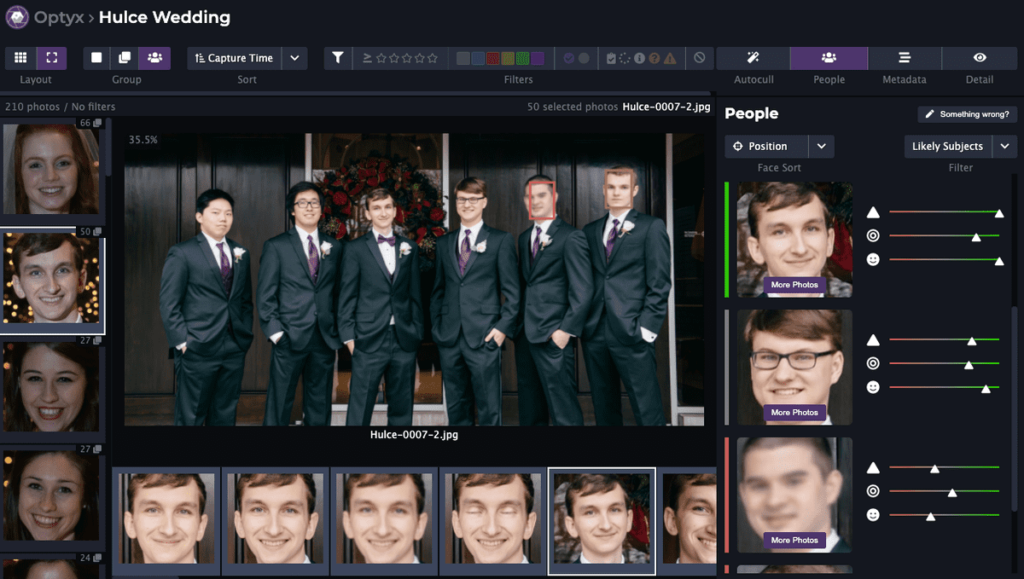
Task: Click More Photos on the glasses face
Action: point(794,412)
